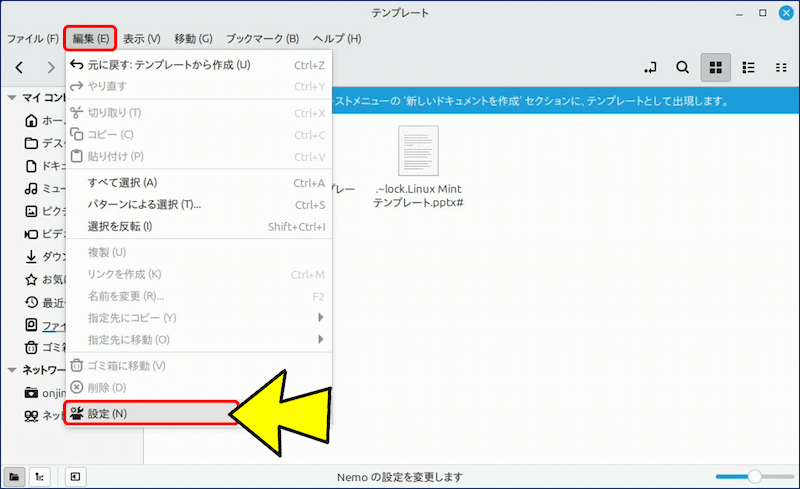Collapse the ネットワーク sidebar section
This screenshot has height=489, width=800.
12,370
